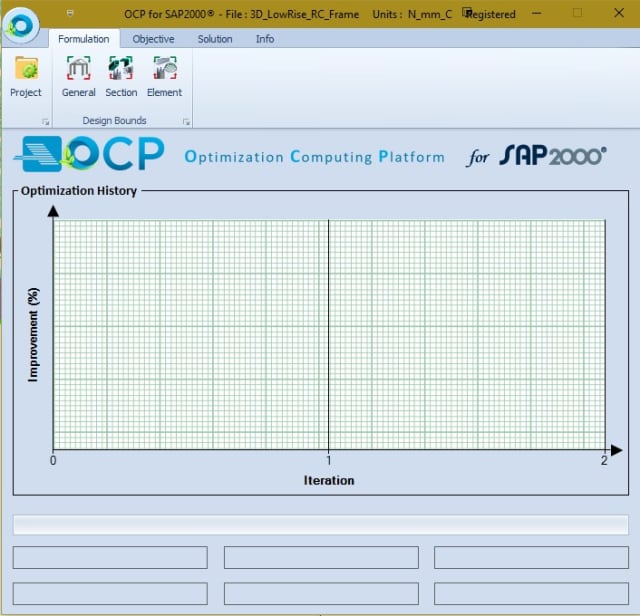Viewport: 640px width, 616px height.
Task: Open Project group dialog launcher
Action: point(45,122)
